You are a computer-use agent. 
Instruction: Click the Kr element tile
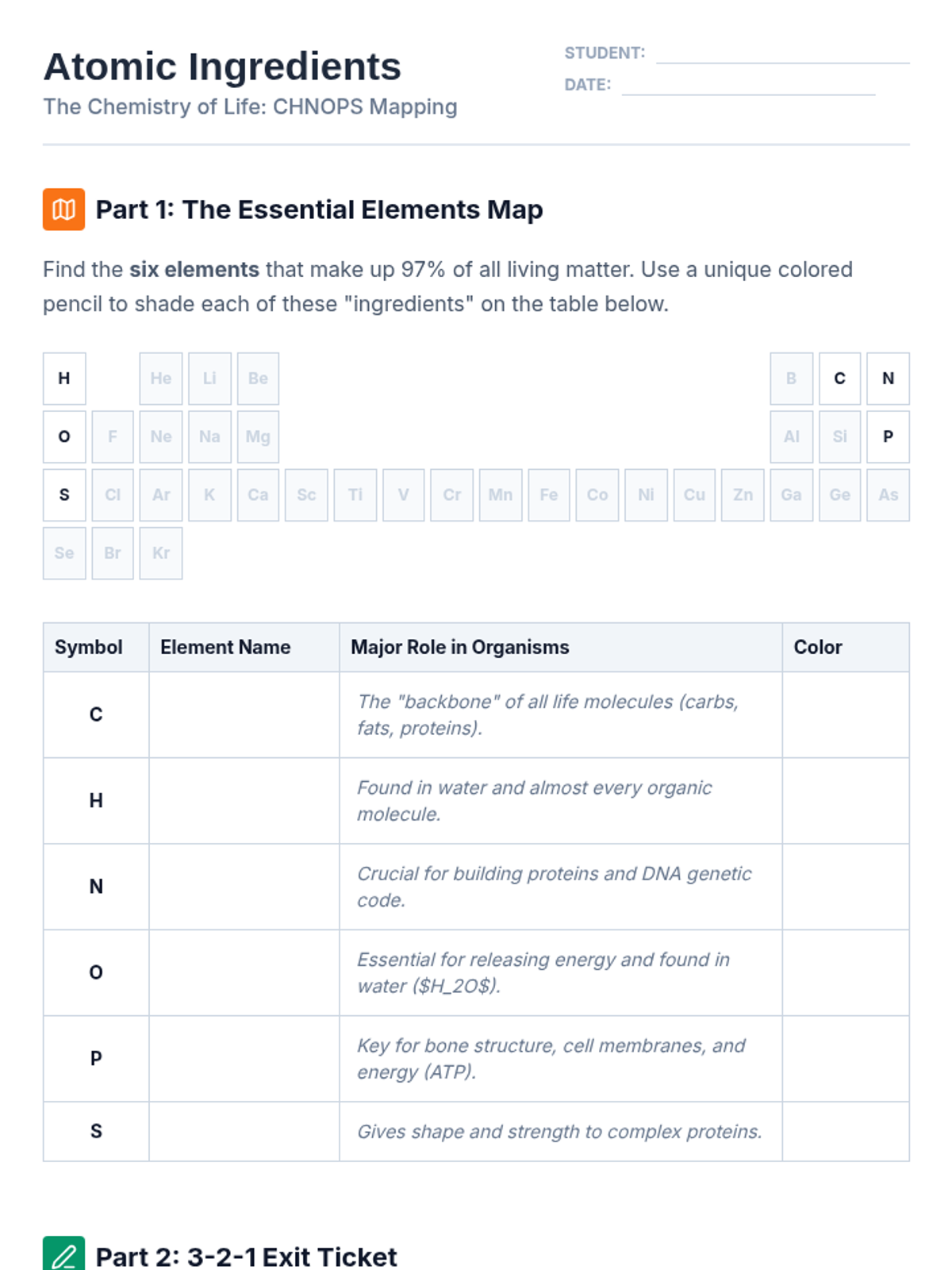[161, 553]
